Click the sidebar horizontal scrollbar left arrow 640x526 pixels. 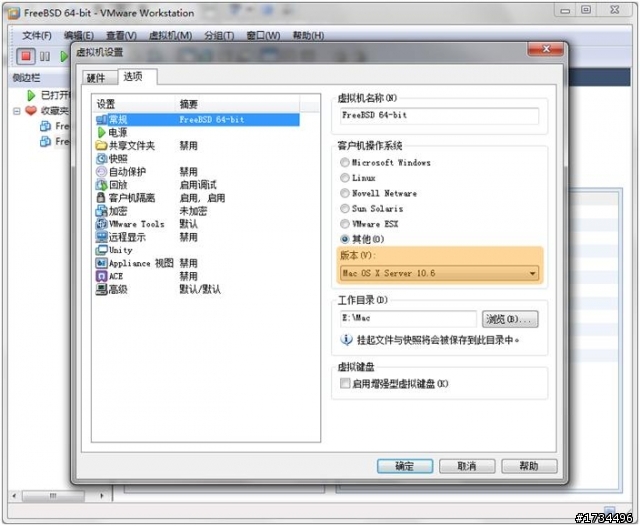(x=14, y=496)
